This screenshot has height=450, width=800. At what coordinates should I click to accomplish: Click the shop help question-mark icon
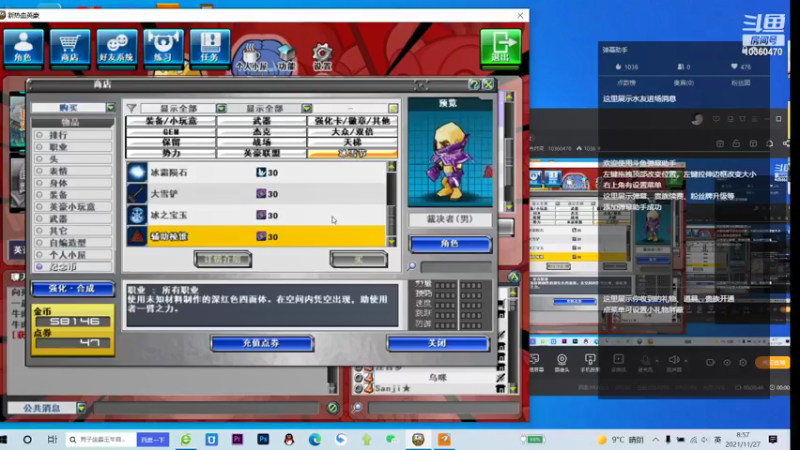474,84
